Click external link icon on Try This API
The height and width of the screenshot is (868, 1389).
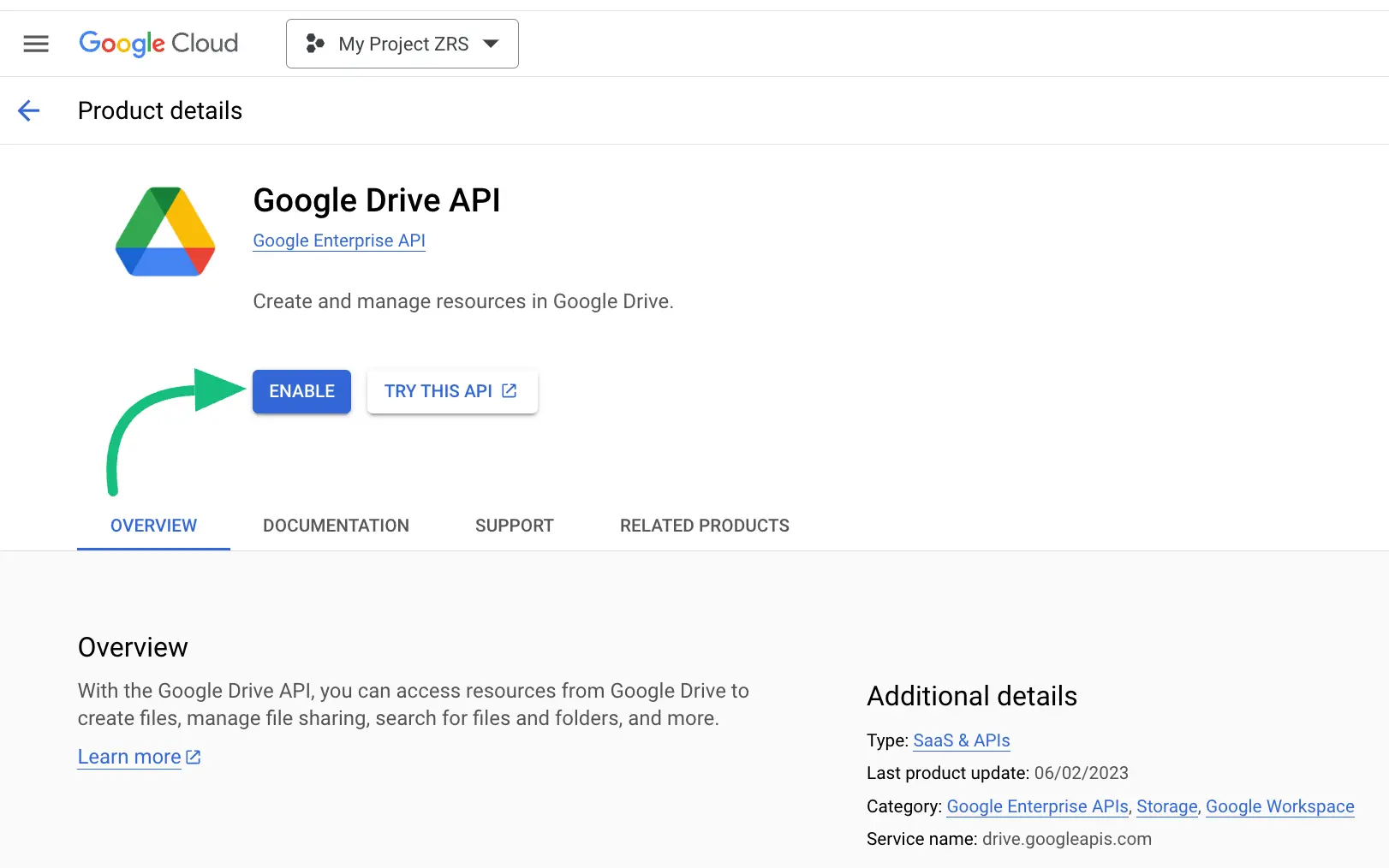[x=510, y=391]
